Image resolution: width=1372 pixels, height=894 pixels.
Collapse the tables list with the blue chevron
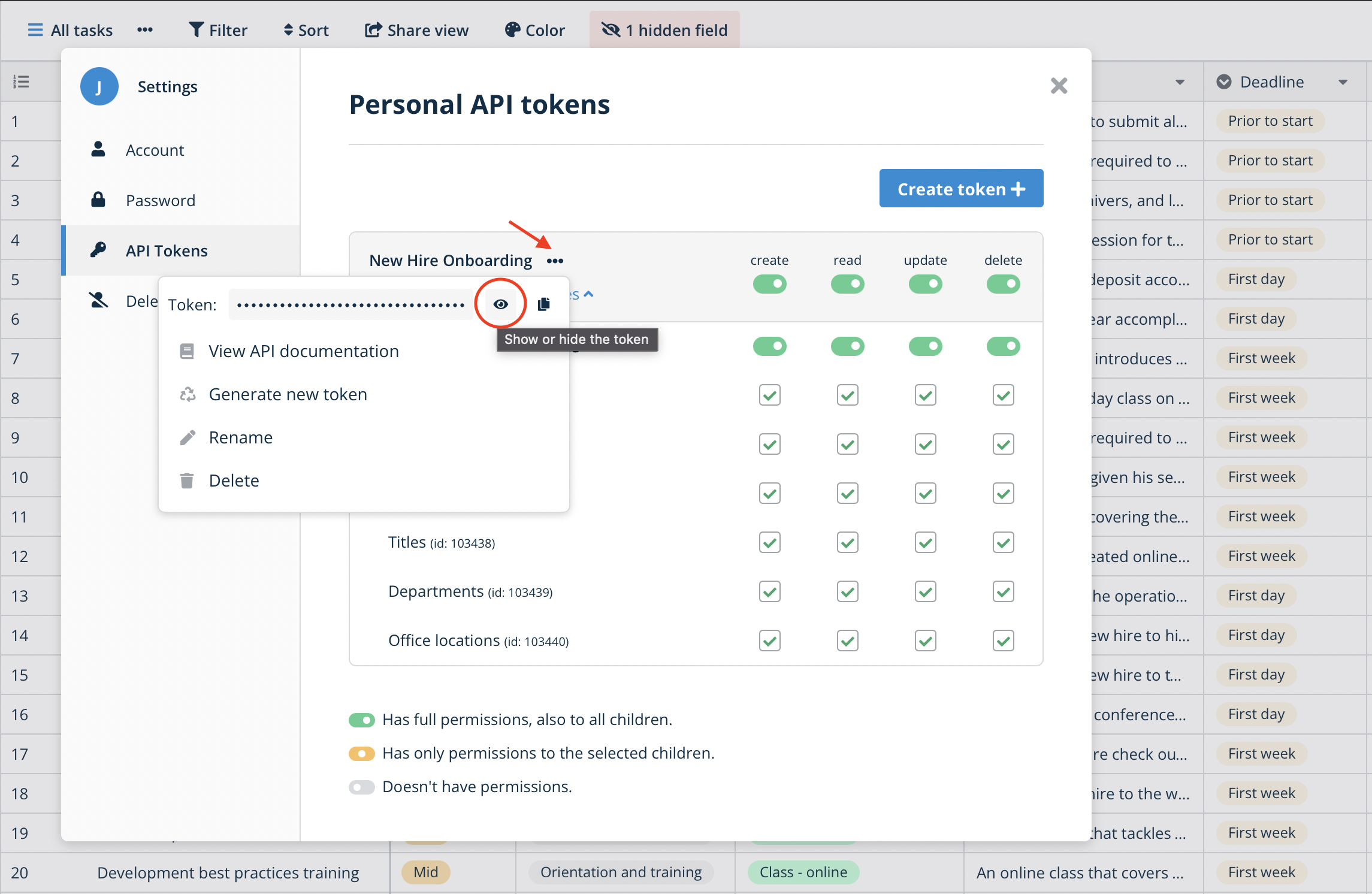pos(588,294)
